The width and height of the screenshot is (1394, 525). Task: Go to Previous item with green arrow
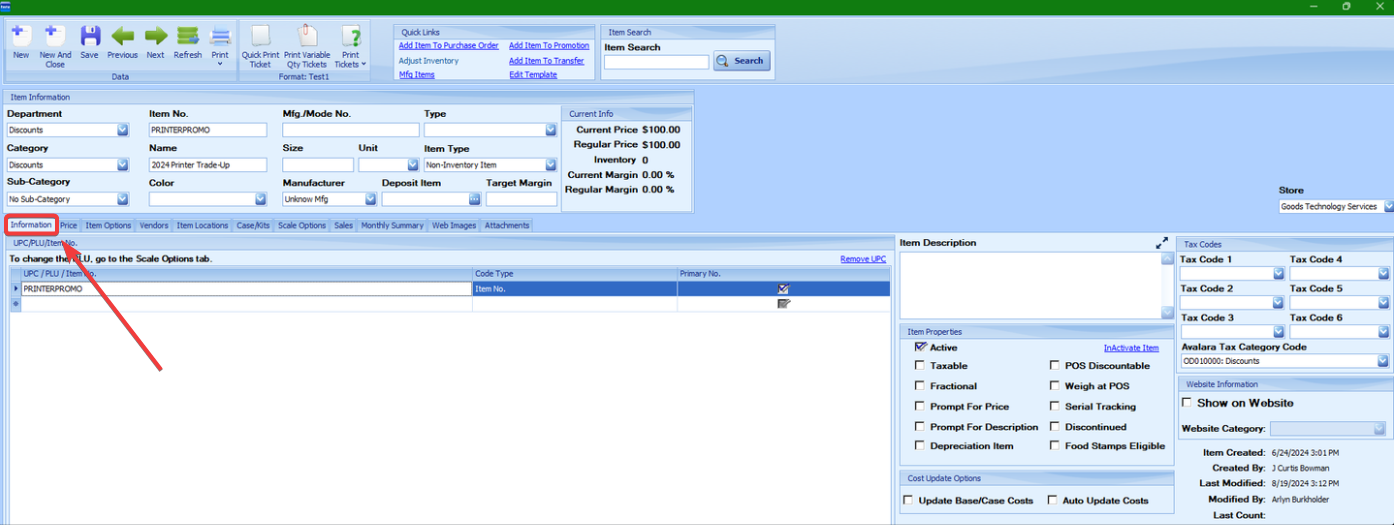point(122,38)
